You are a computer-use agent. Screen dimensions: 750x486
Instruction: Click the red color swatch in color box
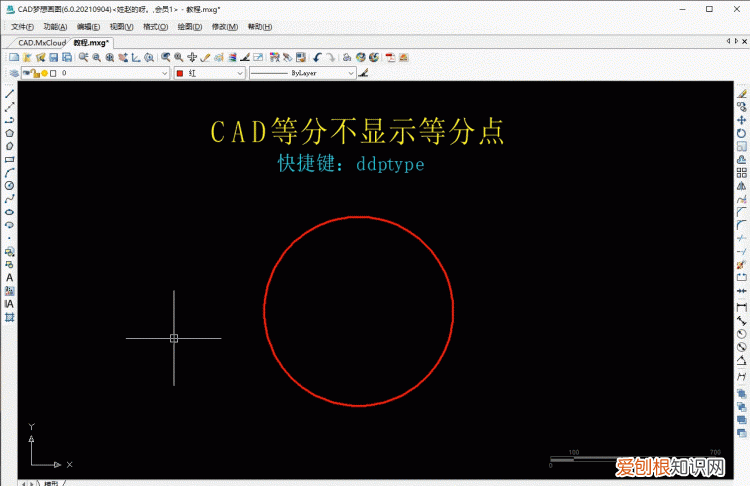coord(180,73)
